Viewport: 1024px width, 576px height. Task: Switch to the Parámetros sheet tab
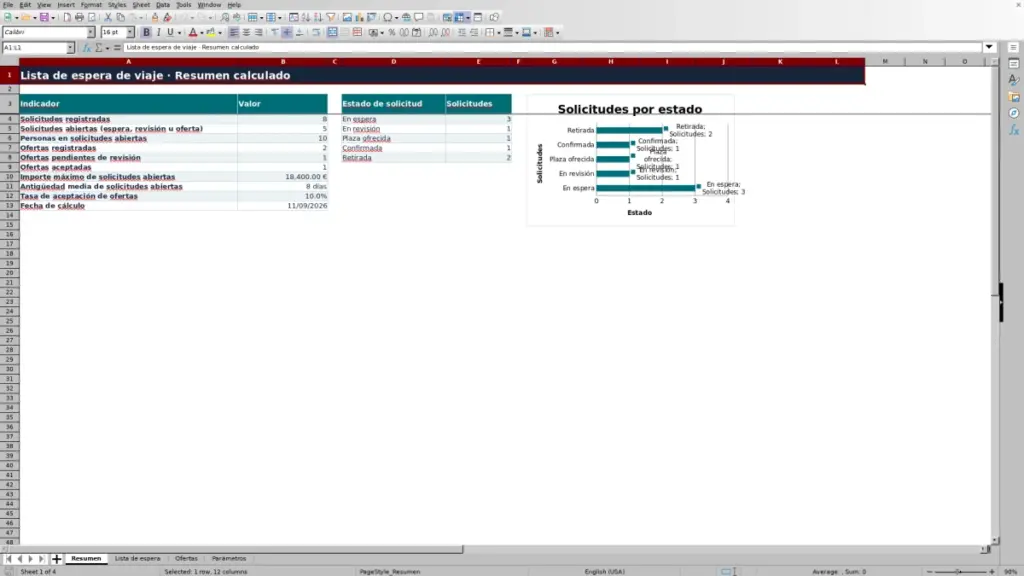229,559
